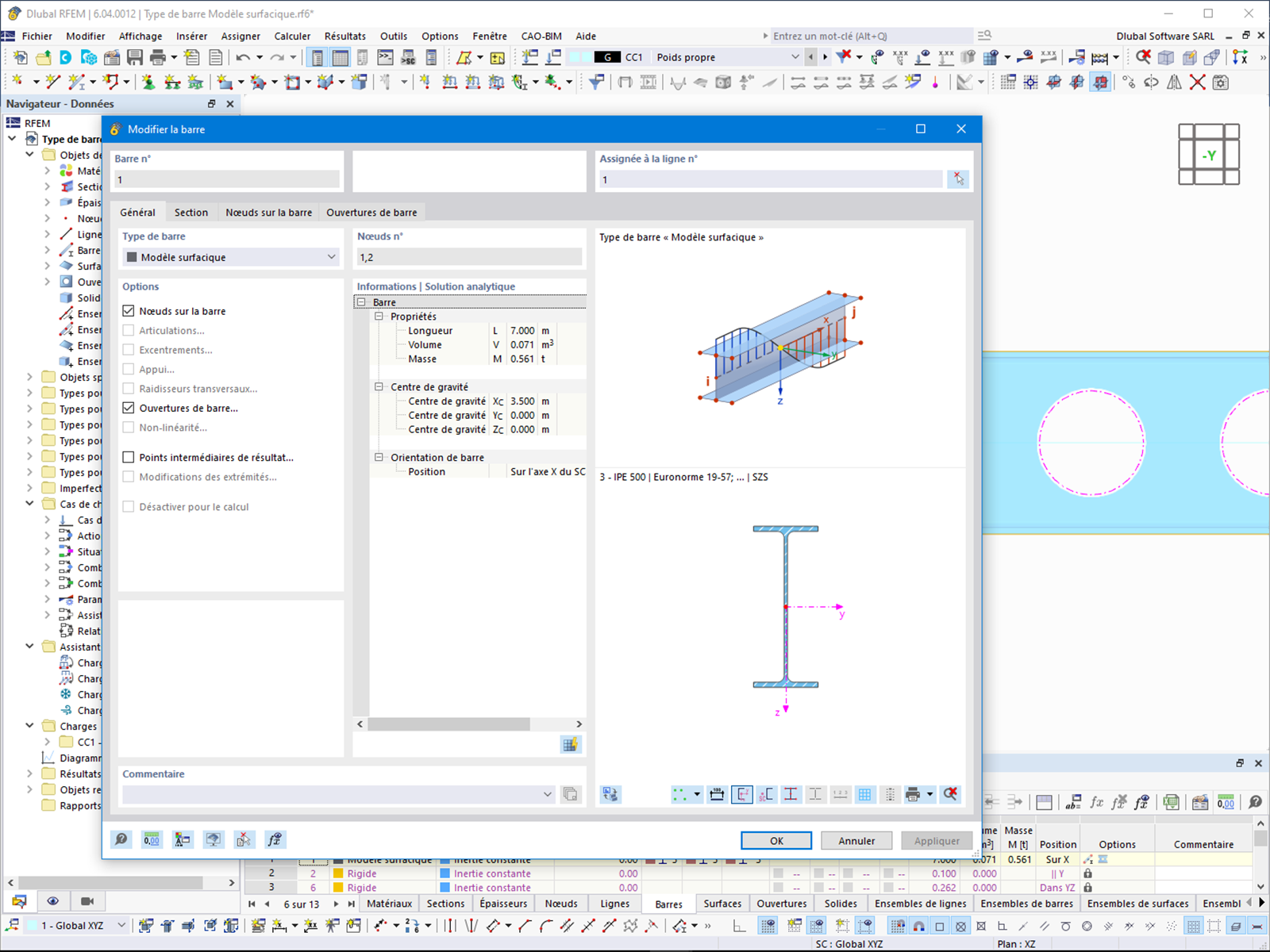The height and width of the screenshot is (952, 1270).
Task: Click the black G color swatch for CC1
Action: click(607, 57)
